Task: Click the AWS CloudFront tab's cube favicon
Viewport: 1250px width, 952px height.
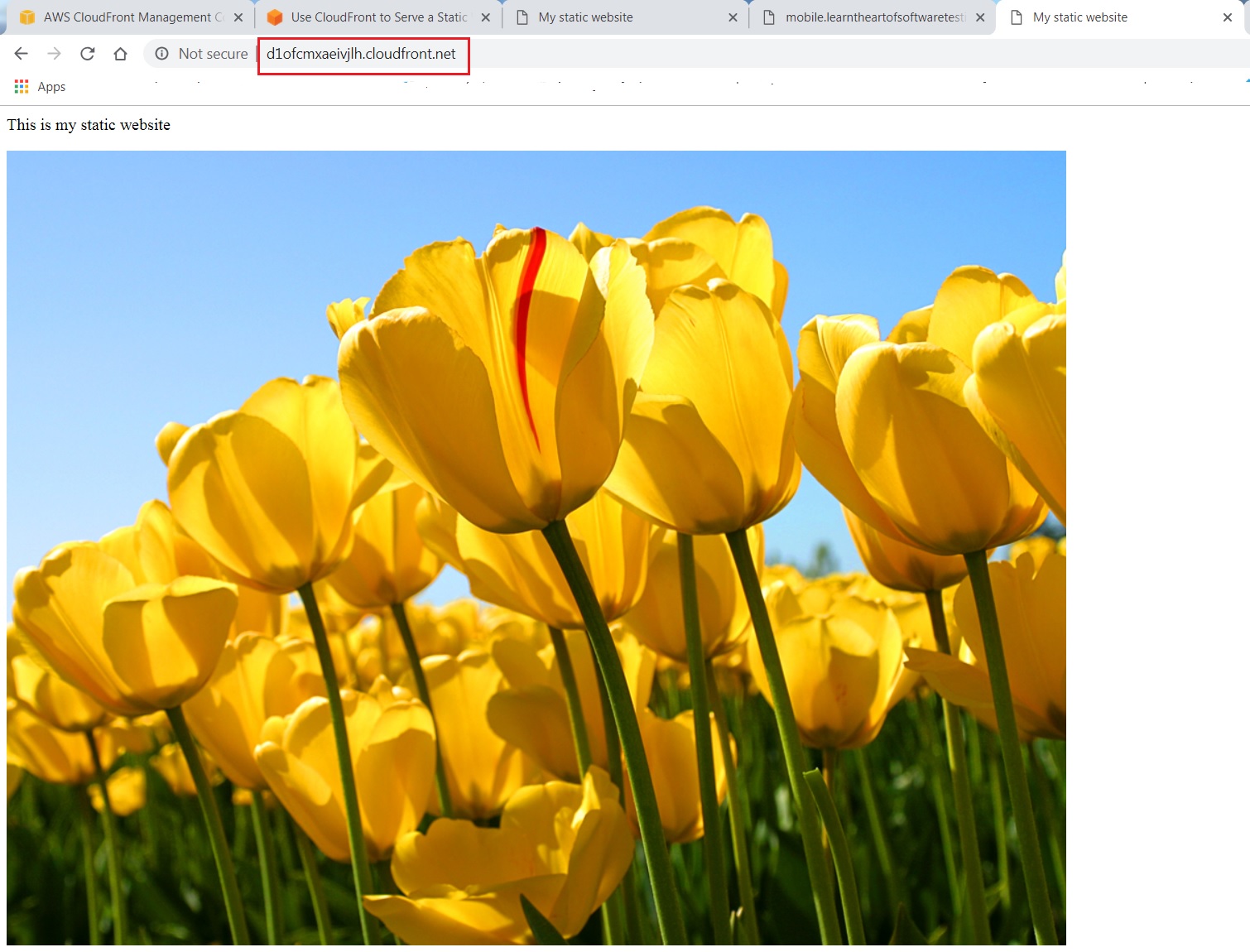Action: pos(27,17)
